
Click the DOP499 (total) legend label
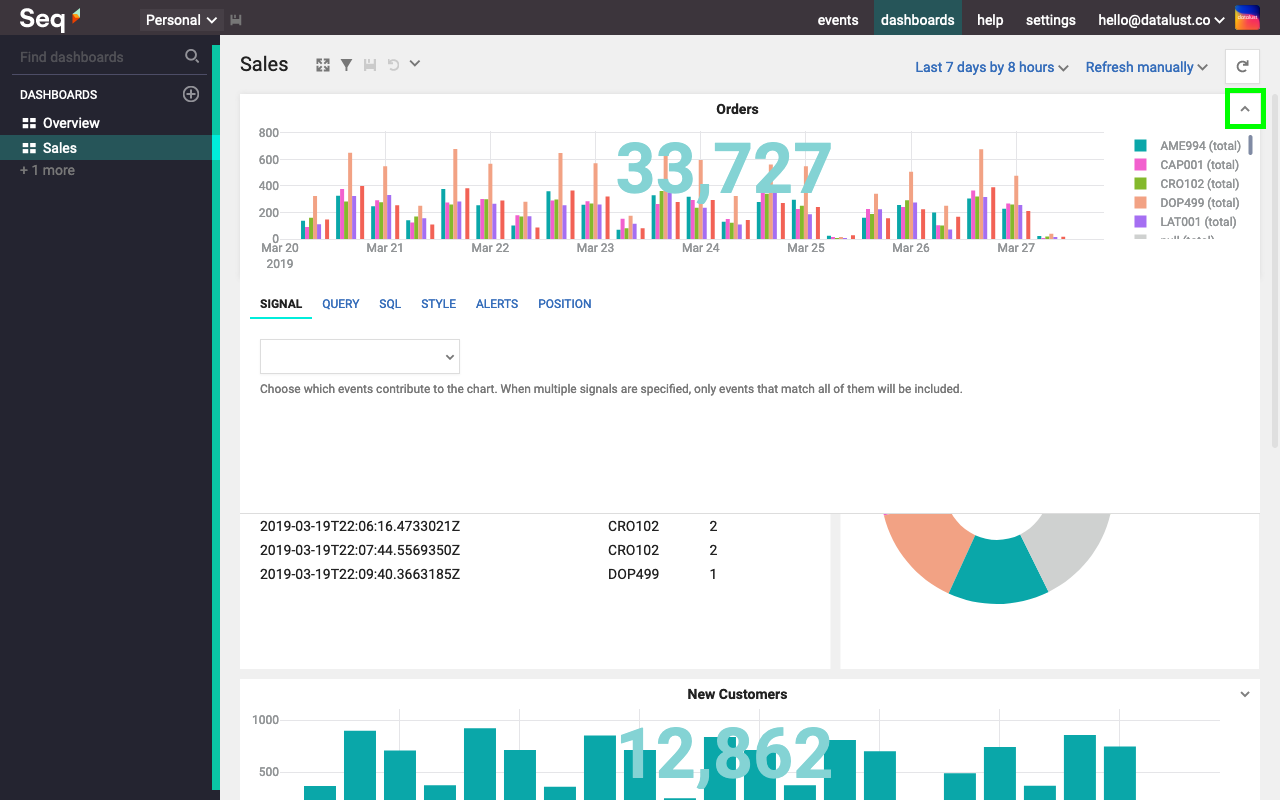coord(1200,203)
